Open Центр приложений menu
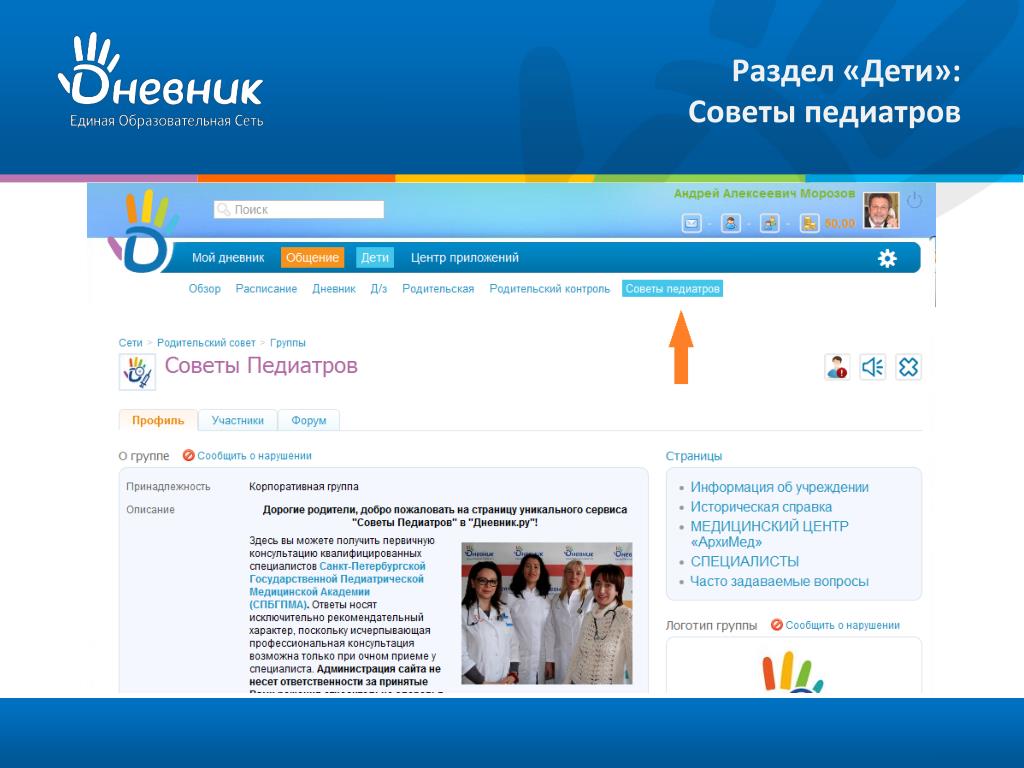This screenshot has width=1024, height=768. click(465, 258)
